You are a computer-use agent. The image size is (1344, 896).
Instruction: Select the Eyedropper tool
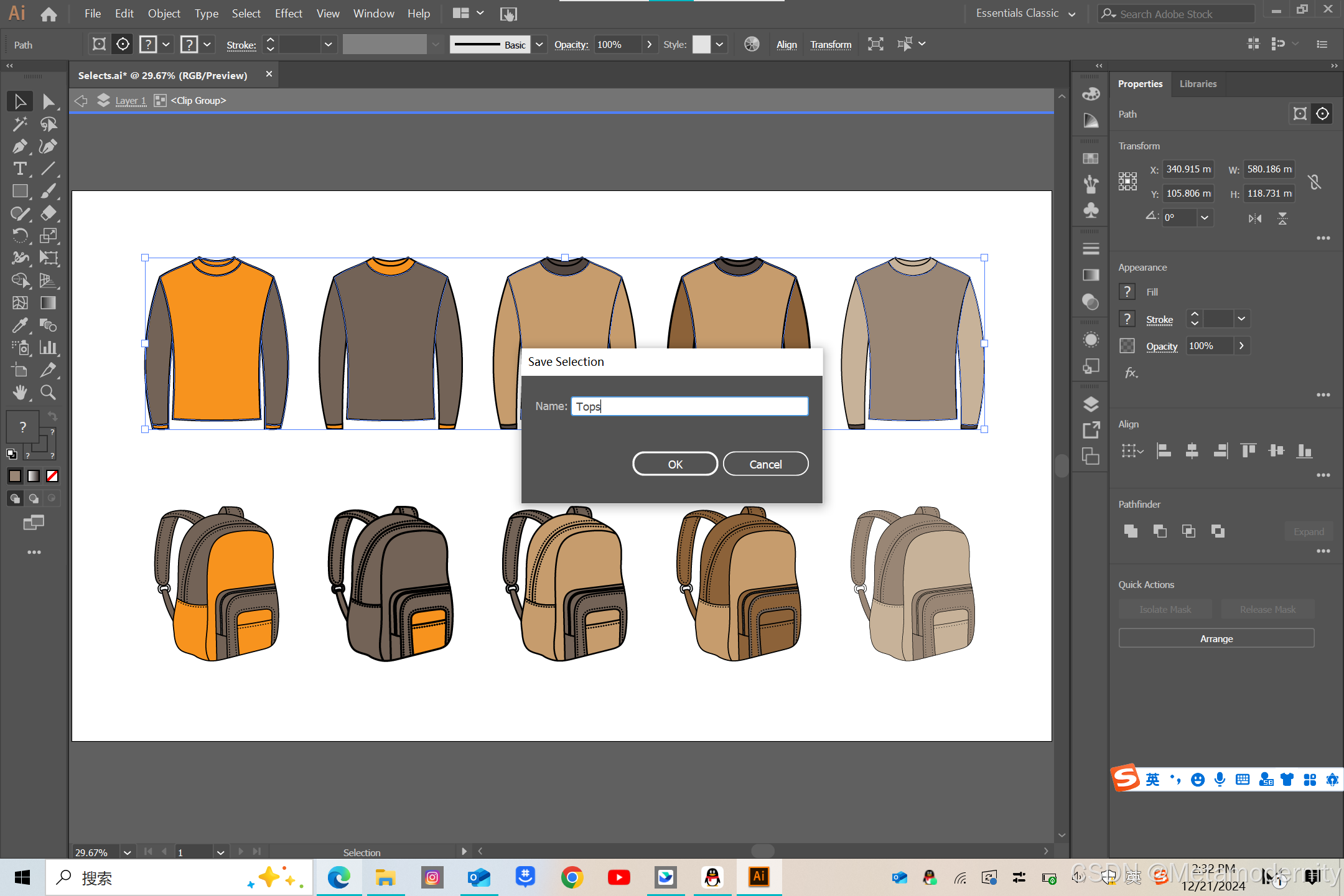[x=19, y=325]
